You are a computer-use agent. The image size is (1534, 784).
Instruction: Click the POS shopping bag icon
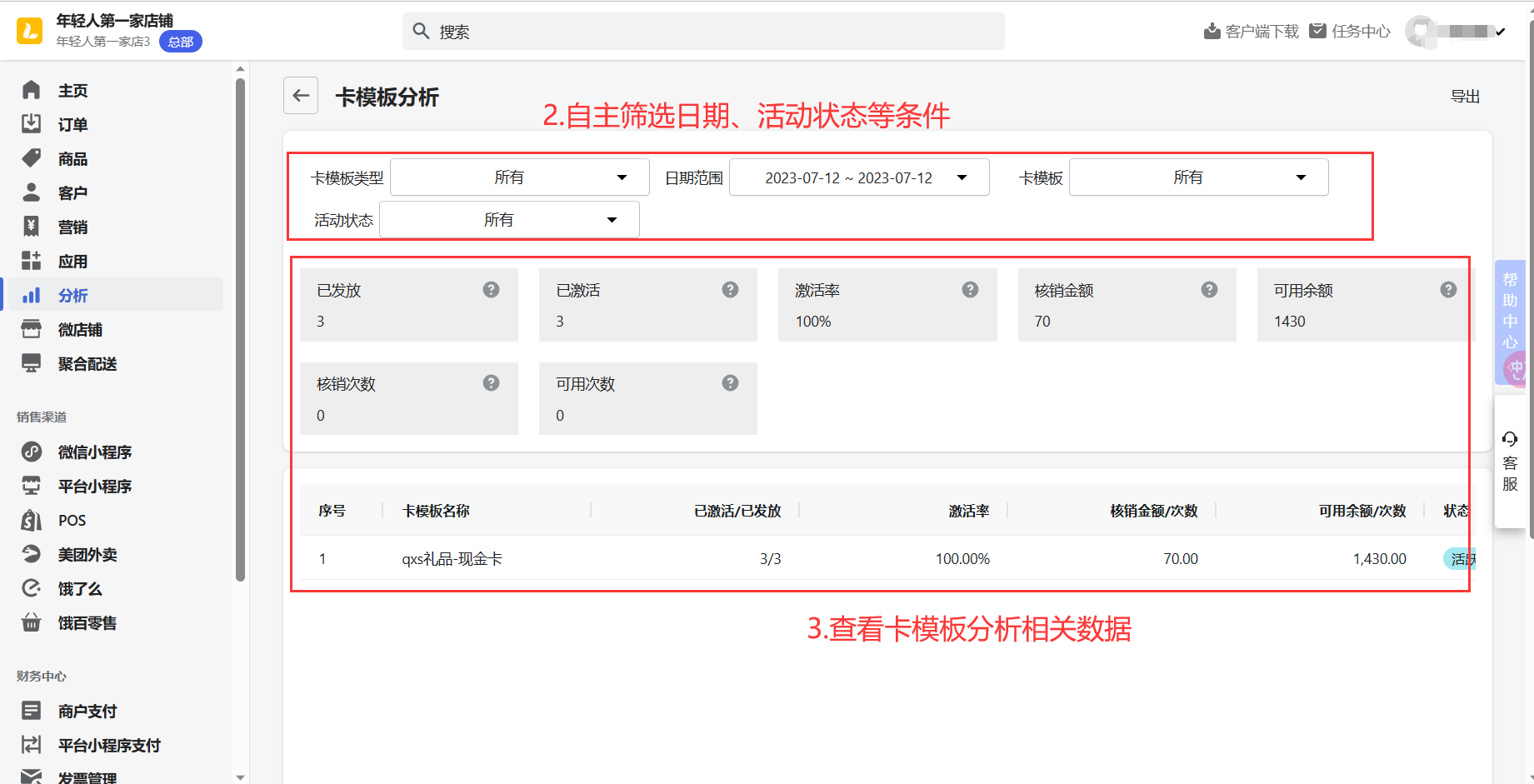(x=32, y=520)
